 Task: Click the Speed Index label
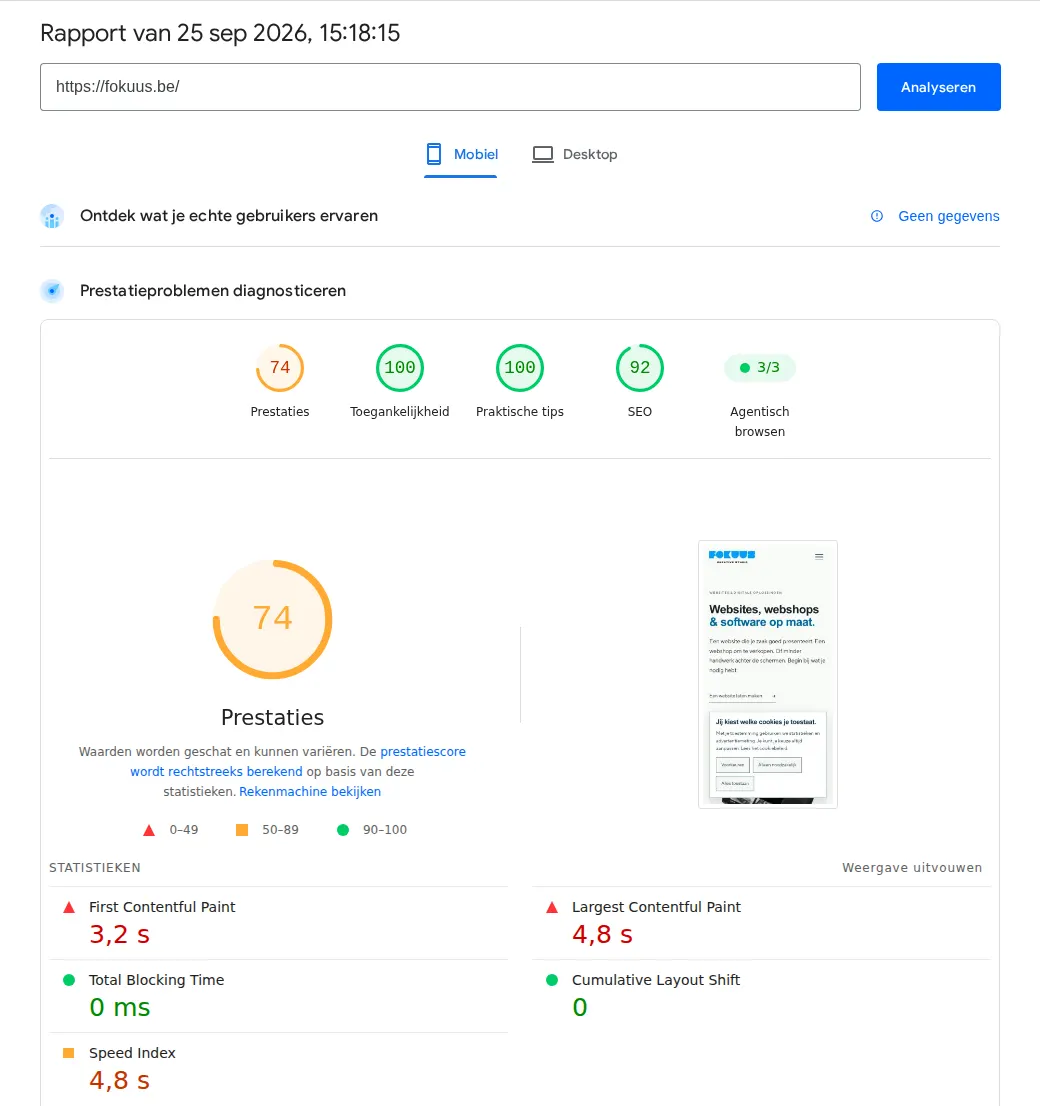click(x=132, y=1053)
